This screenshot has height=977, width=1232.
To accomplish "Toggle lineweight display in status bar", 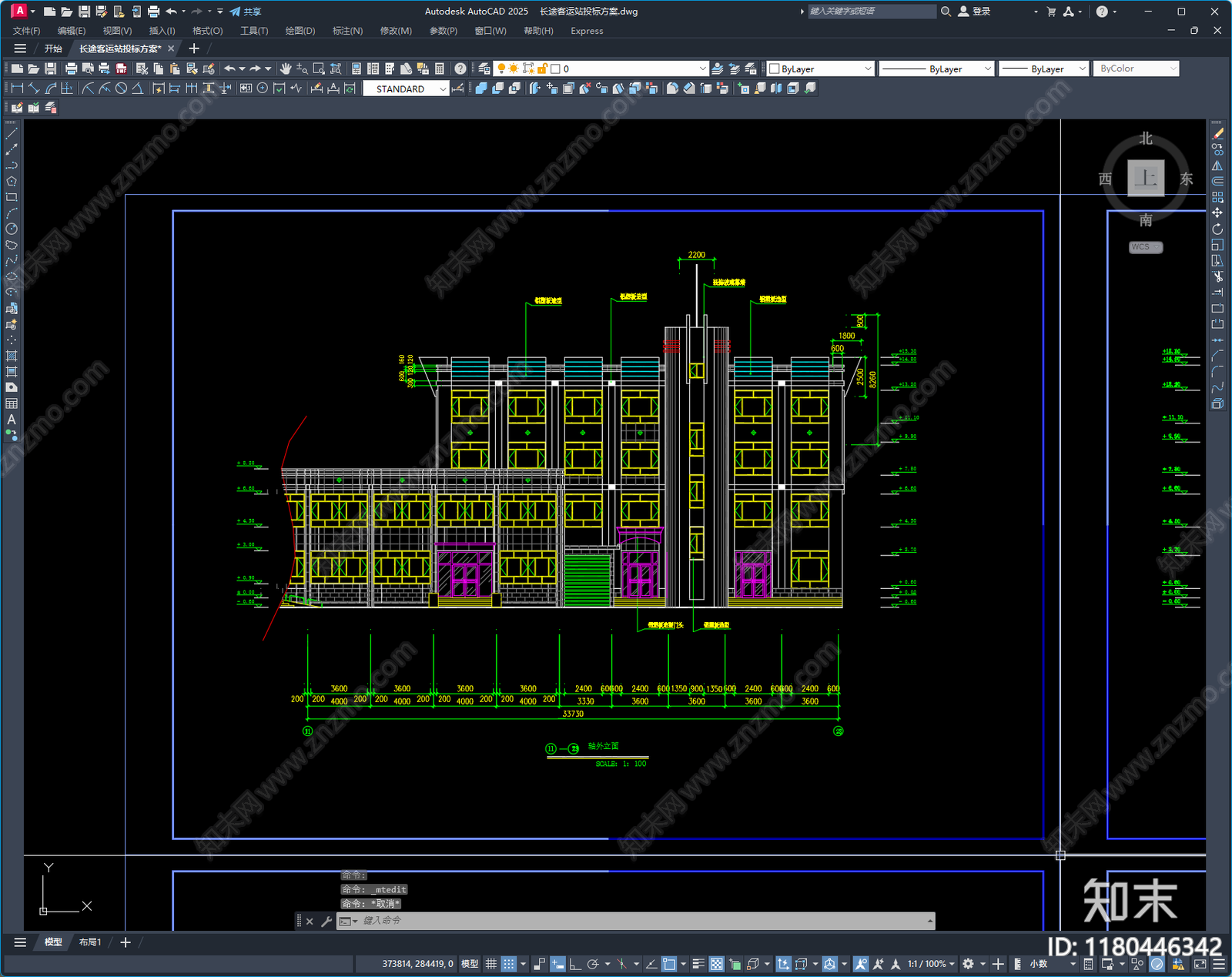I will 698,964.
